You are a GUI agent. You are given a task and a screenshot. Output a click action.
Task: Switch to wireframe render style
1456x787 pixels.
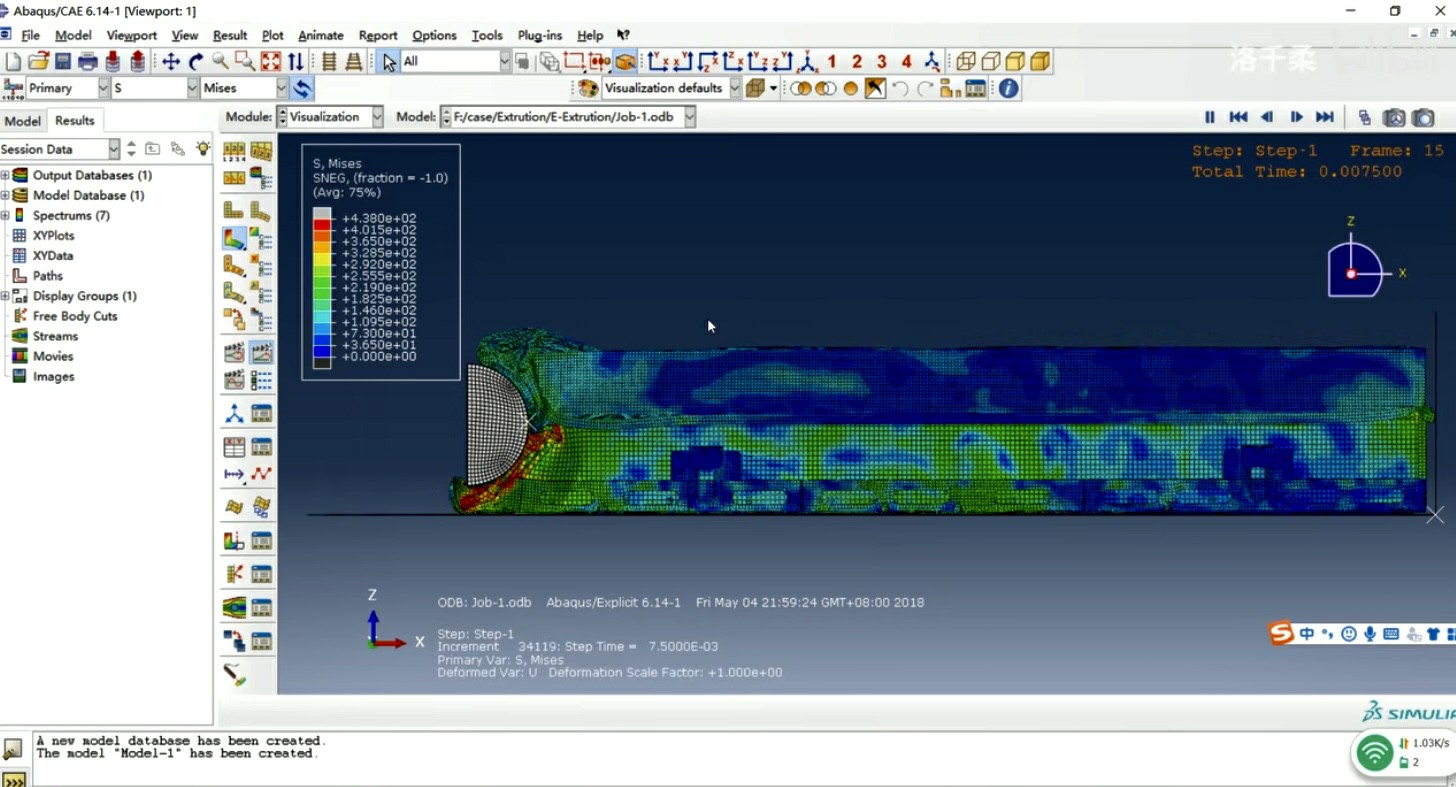(x=966, y=62)
